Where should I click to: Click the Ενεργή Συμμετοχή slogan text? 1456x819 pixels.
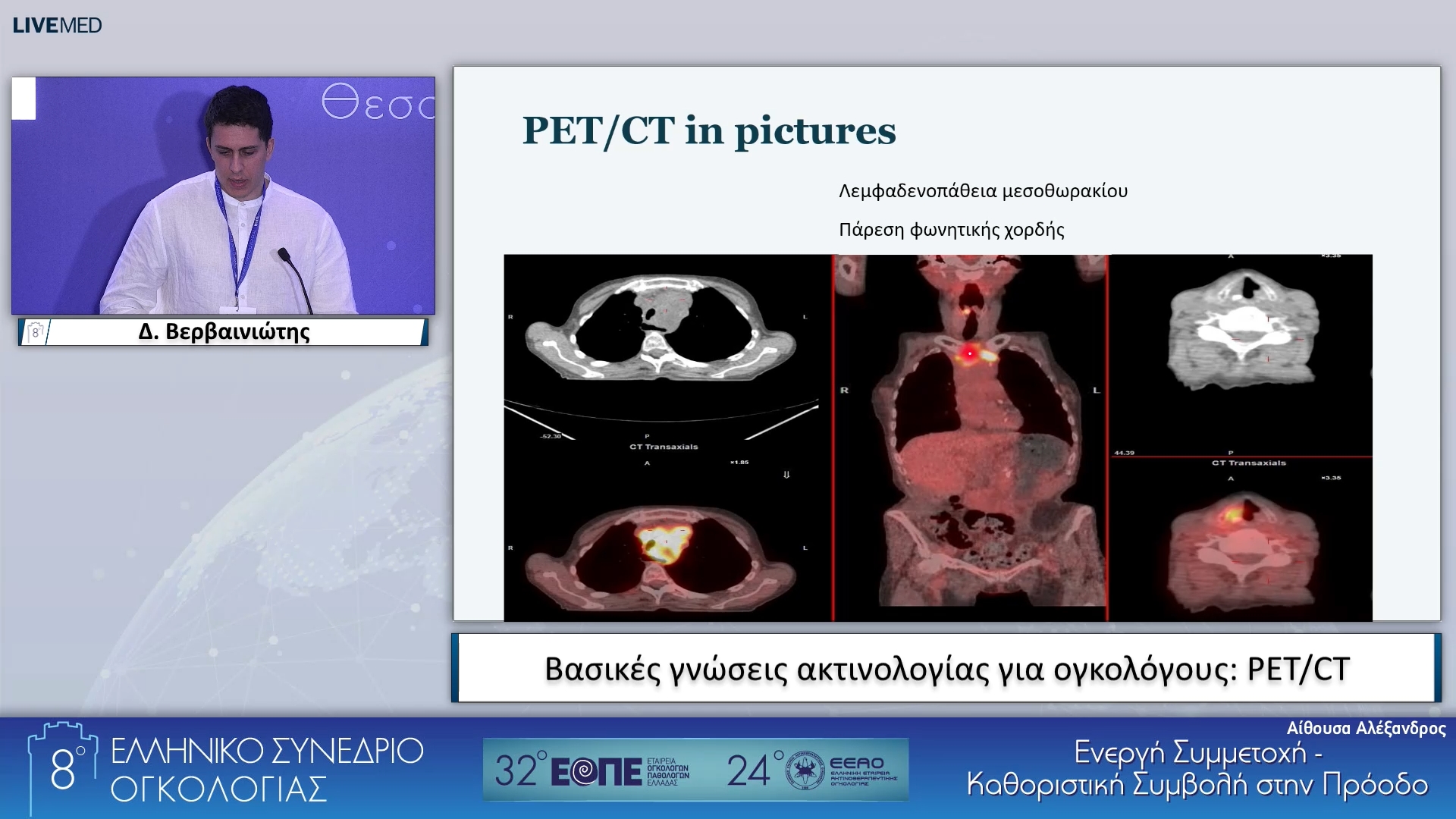coord(1198,768)
